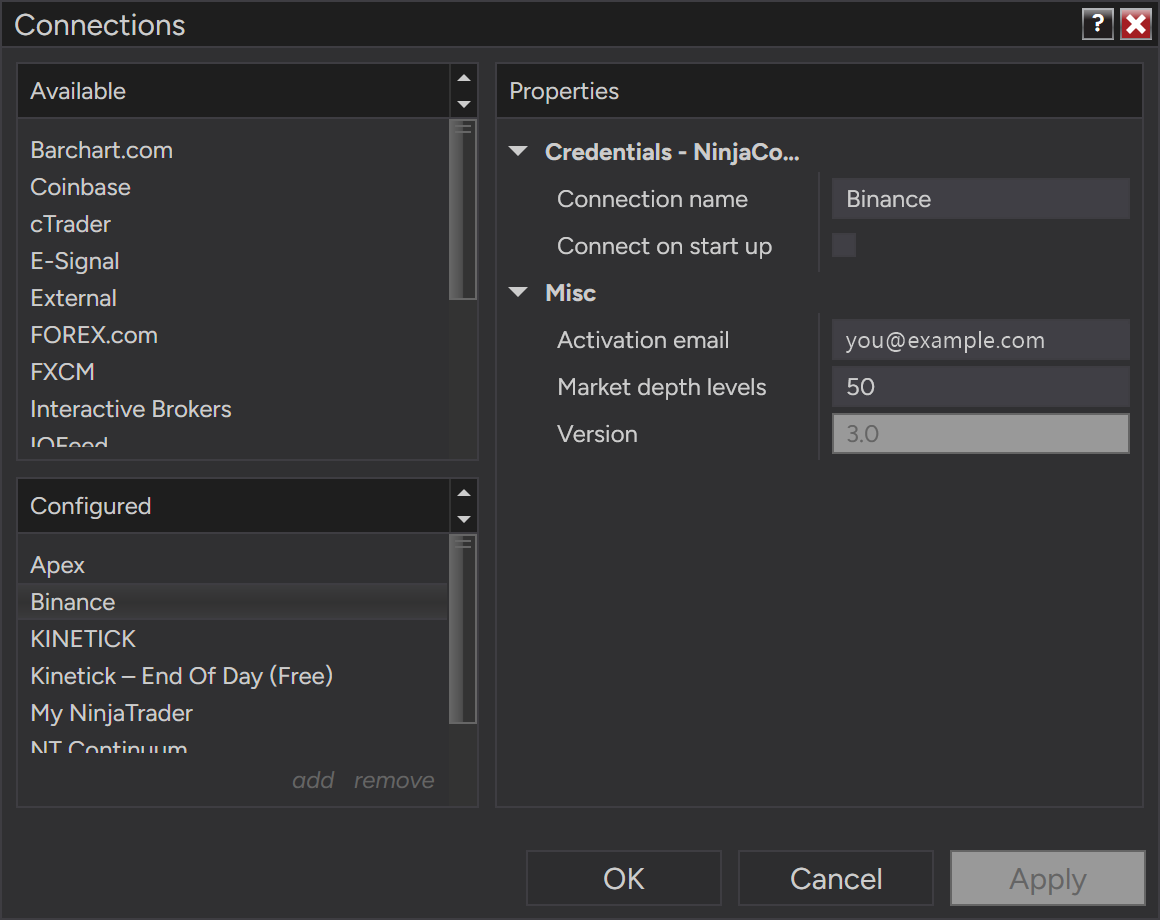The width and height of the screenshot is (1160, 920).
Task: Select Coinbase in Available list
Action: pyautogui.click(x=233, y=187)
